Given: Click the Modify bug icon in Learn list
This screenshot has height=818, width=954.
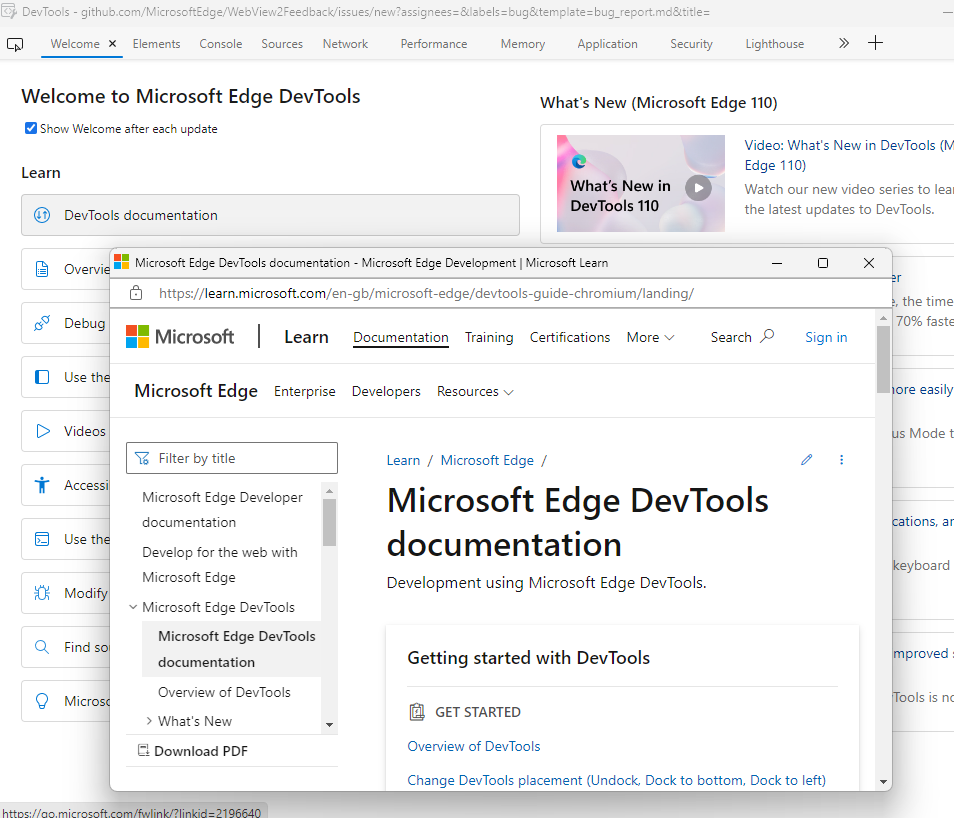Looking at the screenshot, I should click(x=42, y=593).
